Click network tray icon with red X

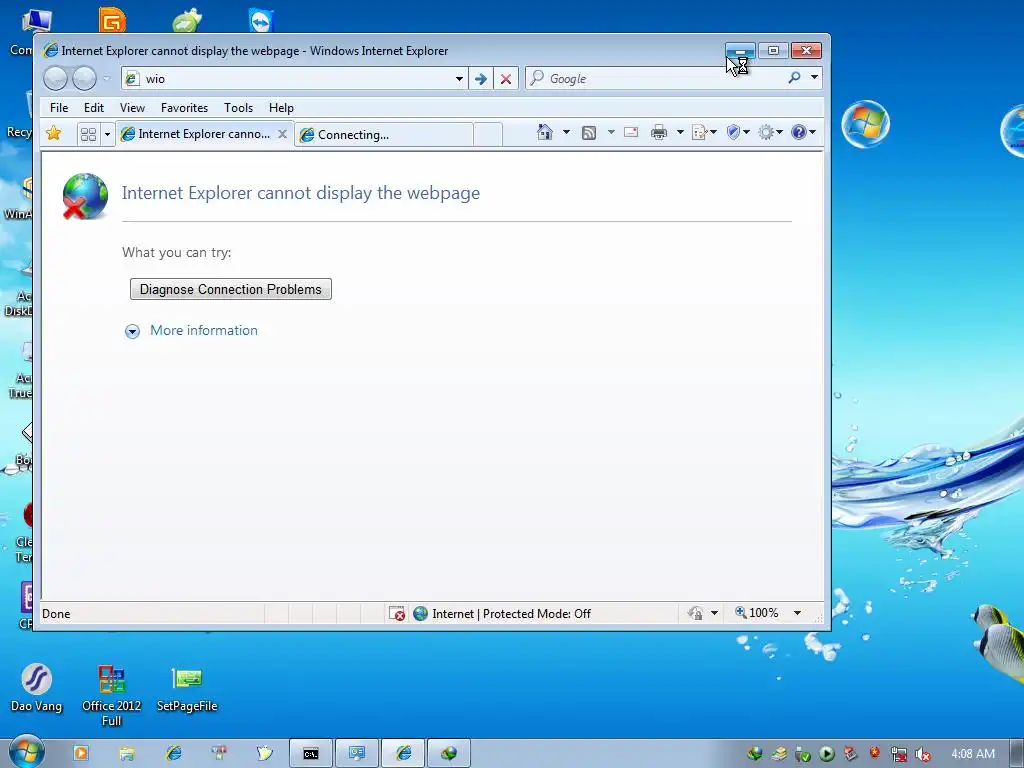tap(899, 755)
